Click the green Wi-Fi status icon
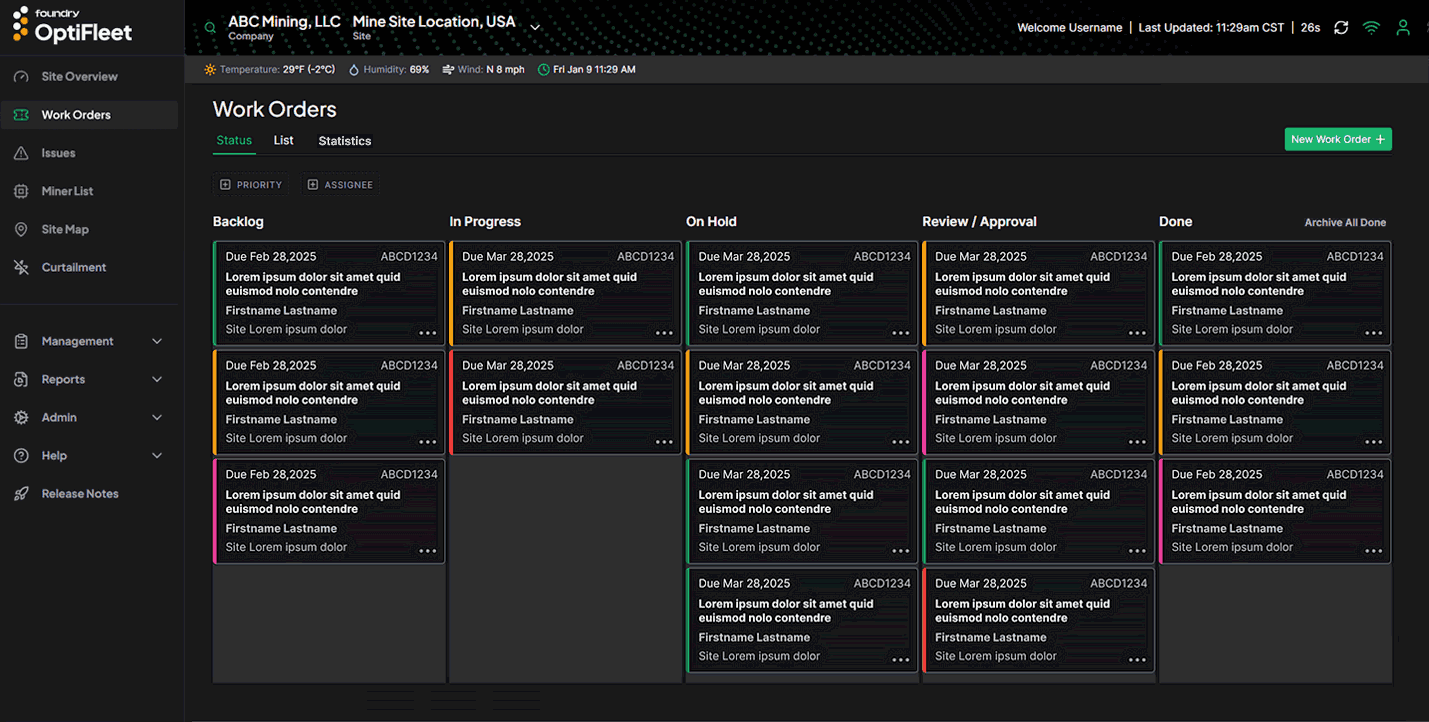1429x722 pixels. 1371,27
